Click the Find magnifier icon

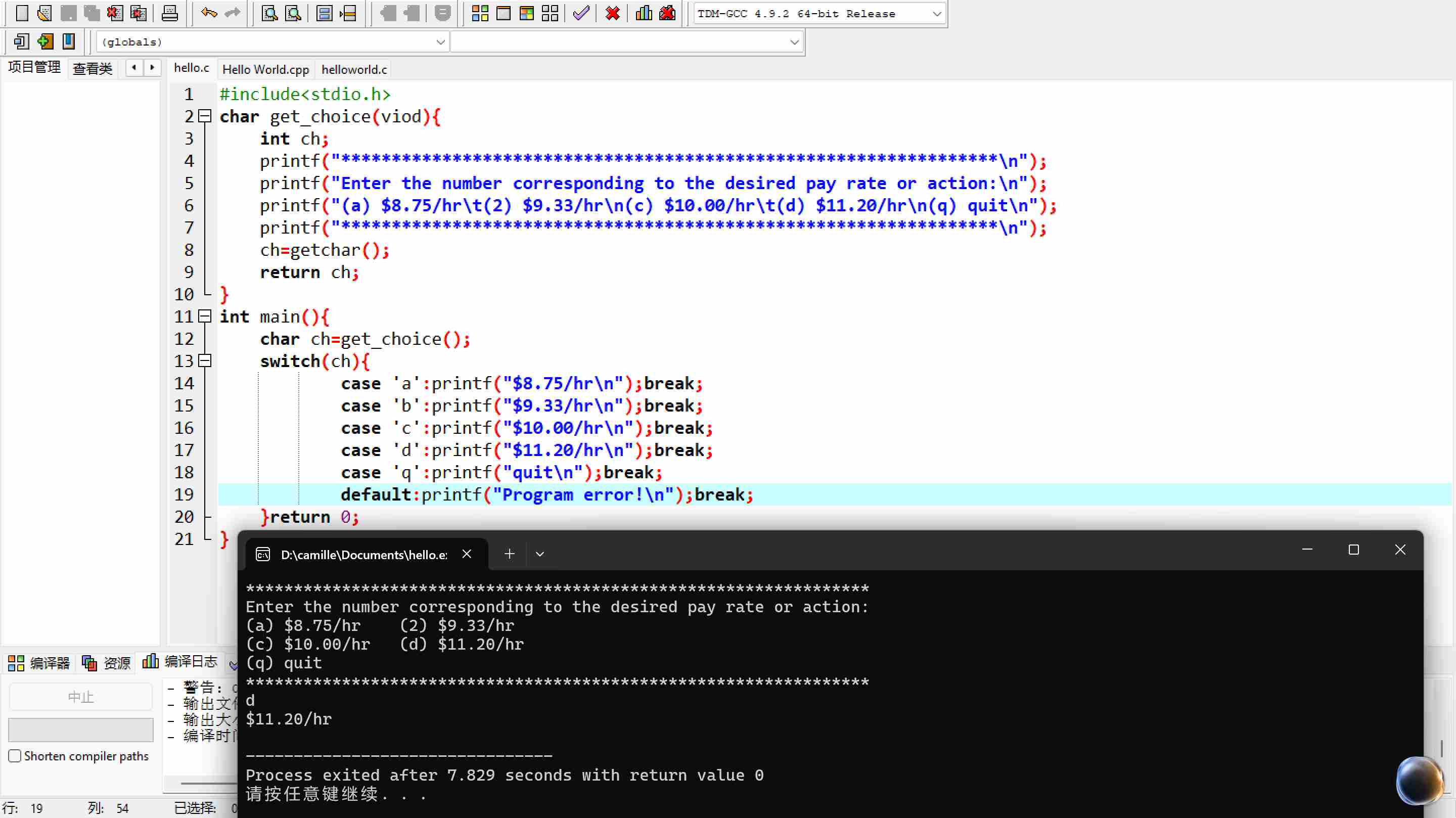(269, 13)
